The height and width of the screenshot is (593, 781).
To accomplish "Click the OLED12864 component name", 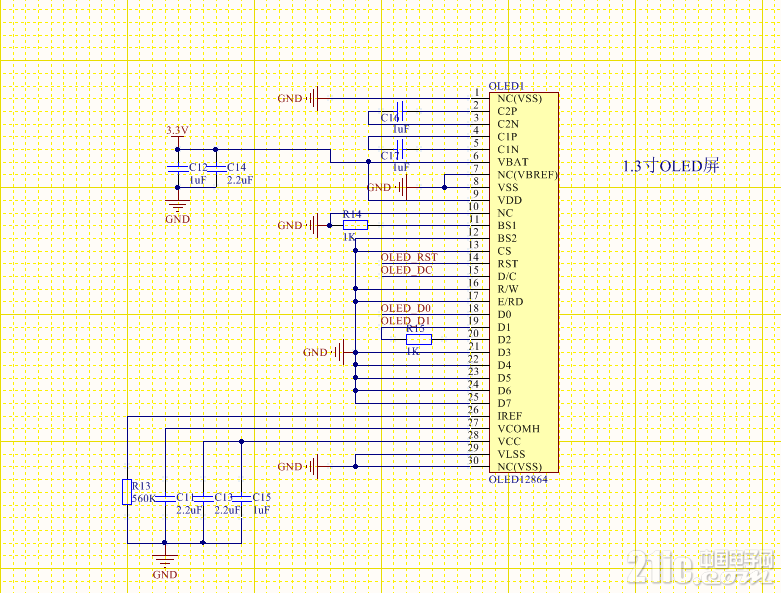I will [x=518, y=479].
